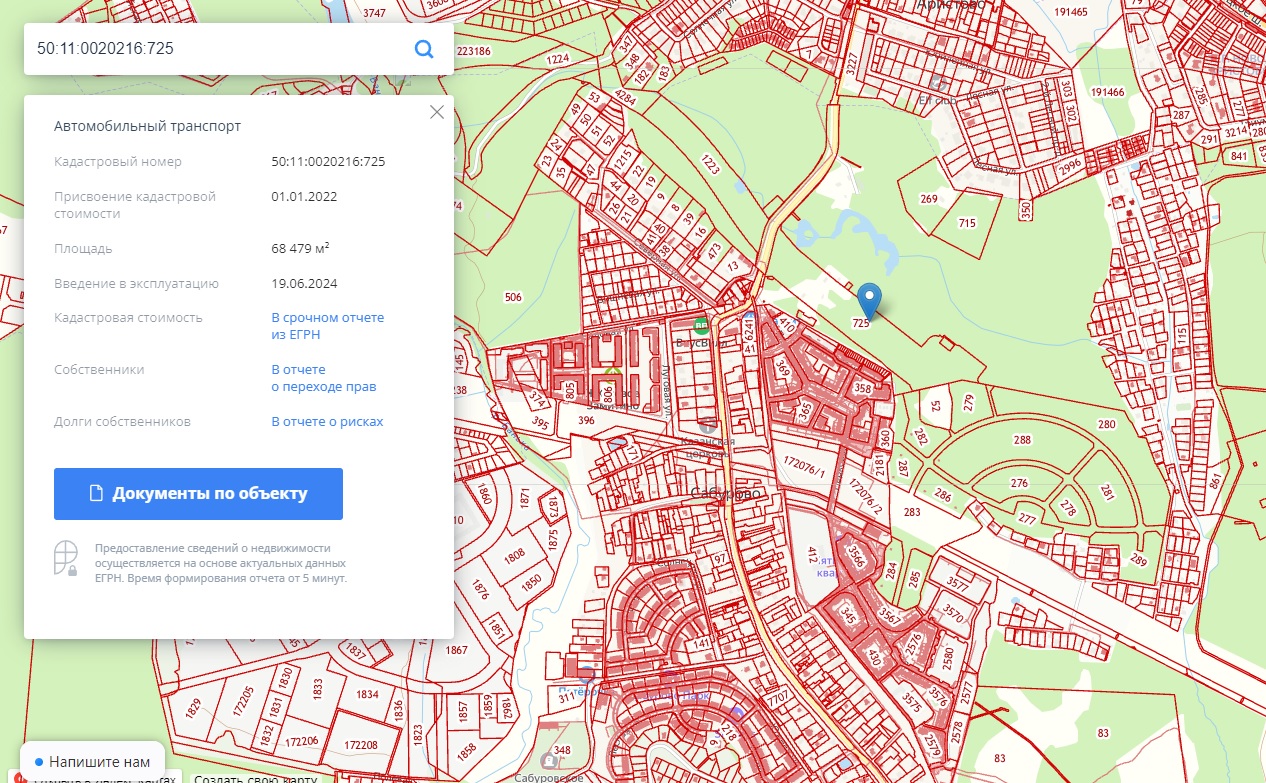Open the 'Напишите нам' chat widget

(x=93, y=761)
